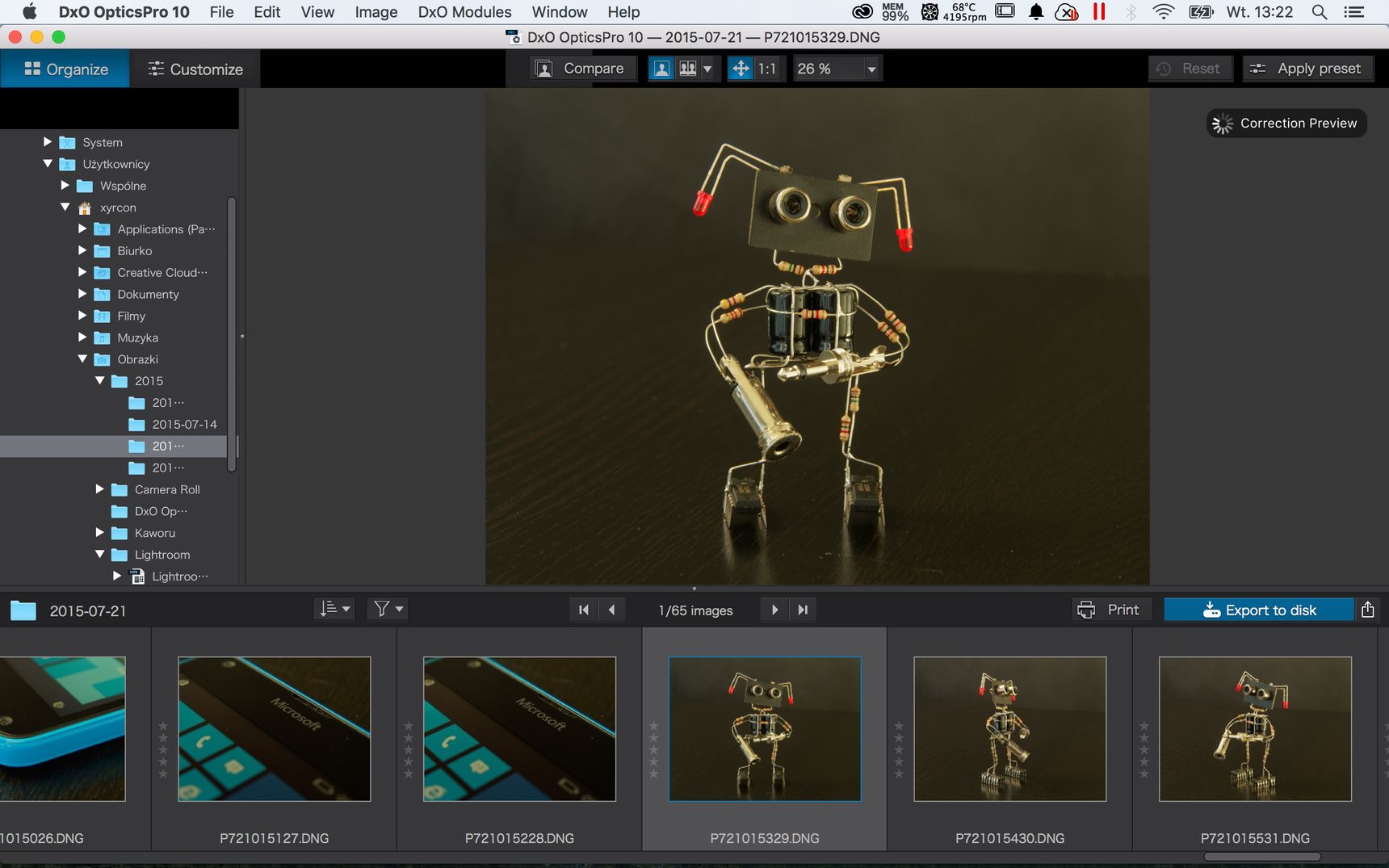Select thumbnail P721015531.DNG
The height and width of the screenshot is (868, 1389).
point(1255,729)
